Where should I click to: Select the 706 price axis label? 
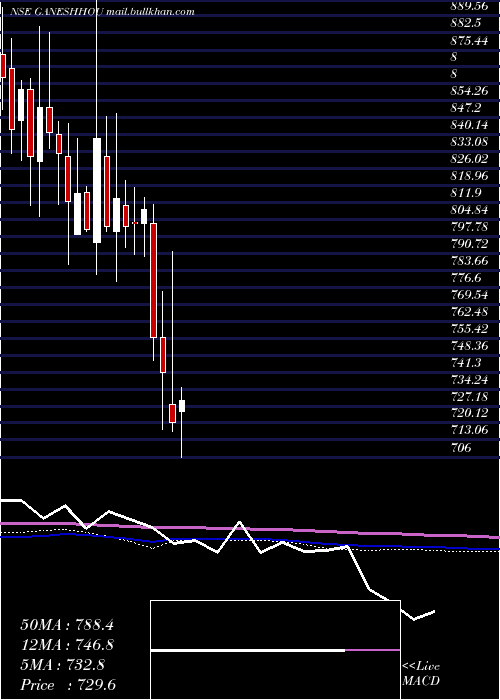(461, 447)
